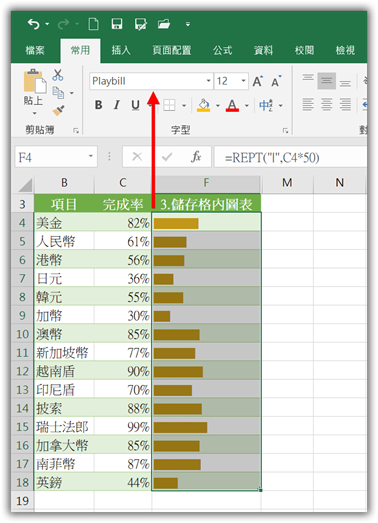The width and height of the screenshot is (378, 523).
Task: Click the Select All corner triangle
Action: [25, 184]
